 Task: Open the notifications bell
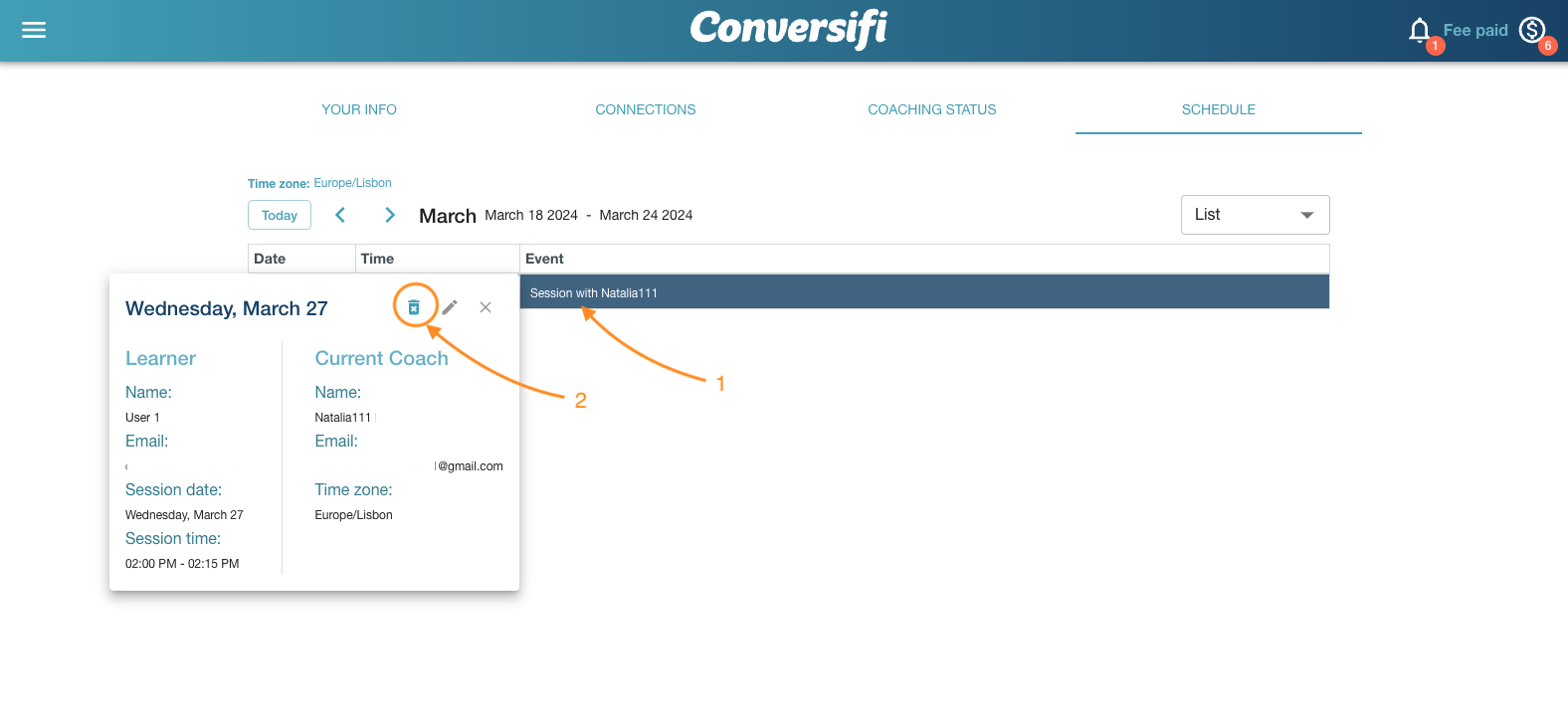point(1420,31)
